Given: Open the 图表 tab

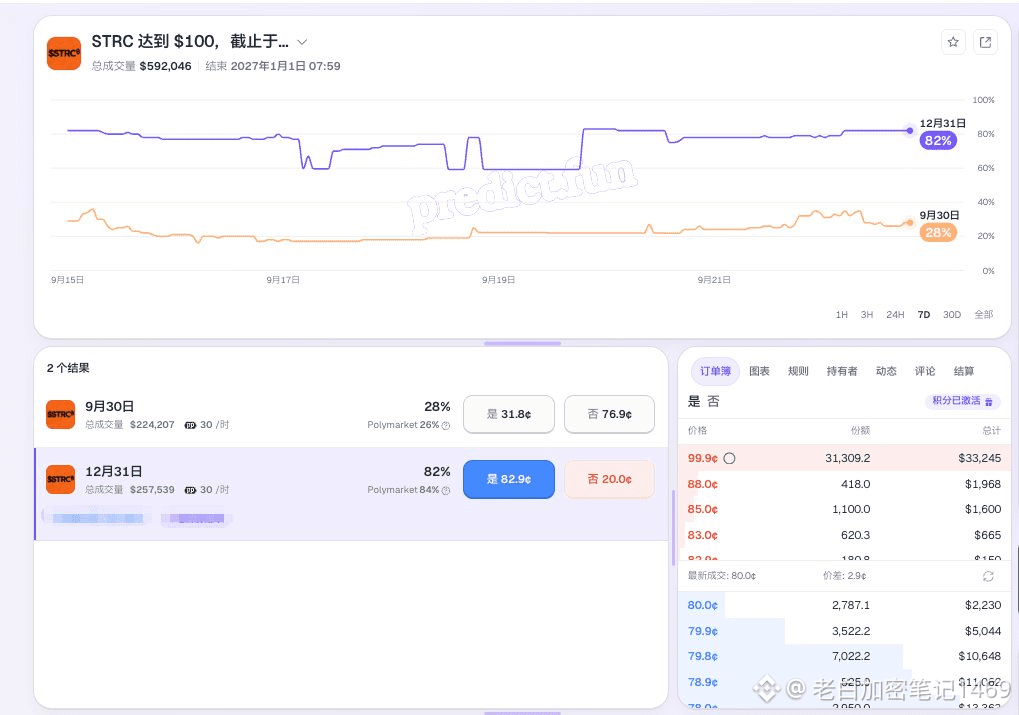Looking at the screenshot, I should click(x=759, y=371).
